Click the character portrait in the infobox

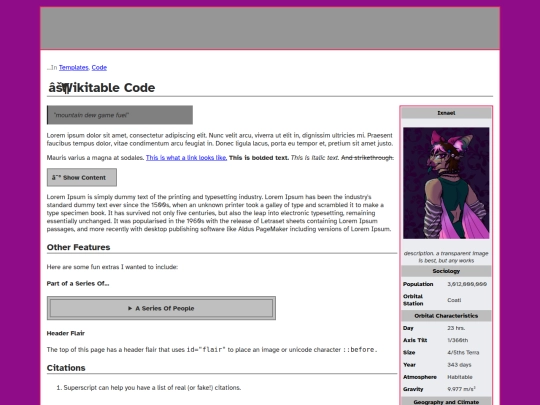coord(446,183)
